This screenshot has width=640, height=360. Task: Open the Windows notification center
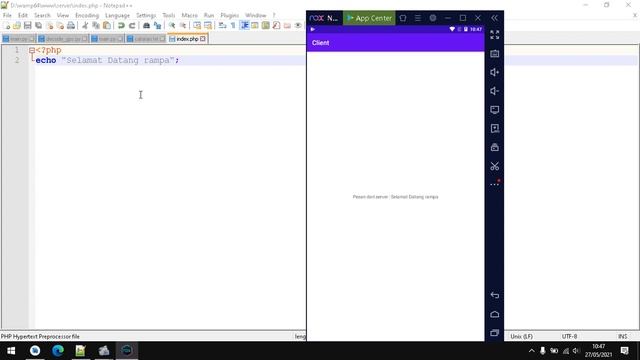pyautogui.click(x=624, y=351)
